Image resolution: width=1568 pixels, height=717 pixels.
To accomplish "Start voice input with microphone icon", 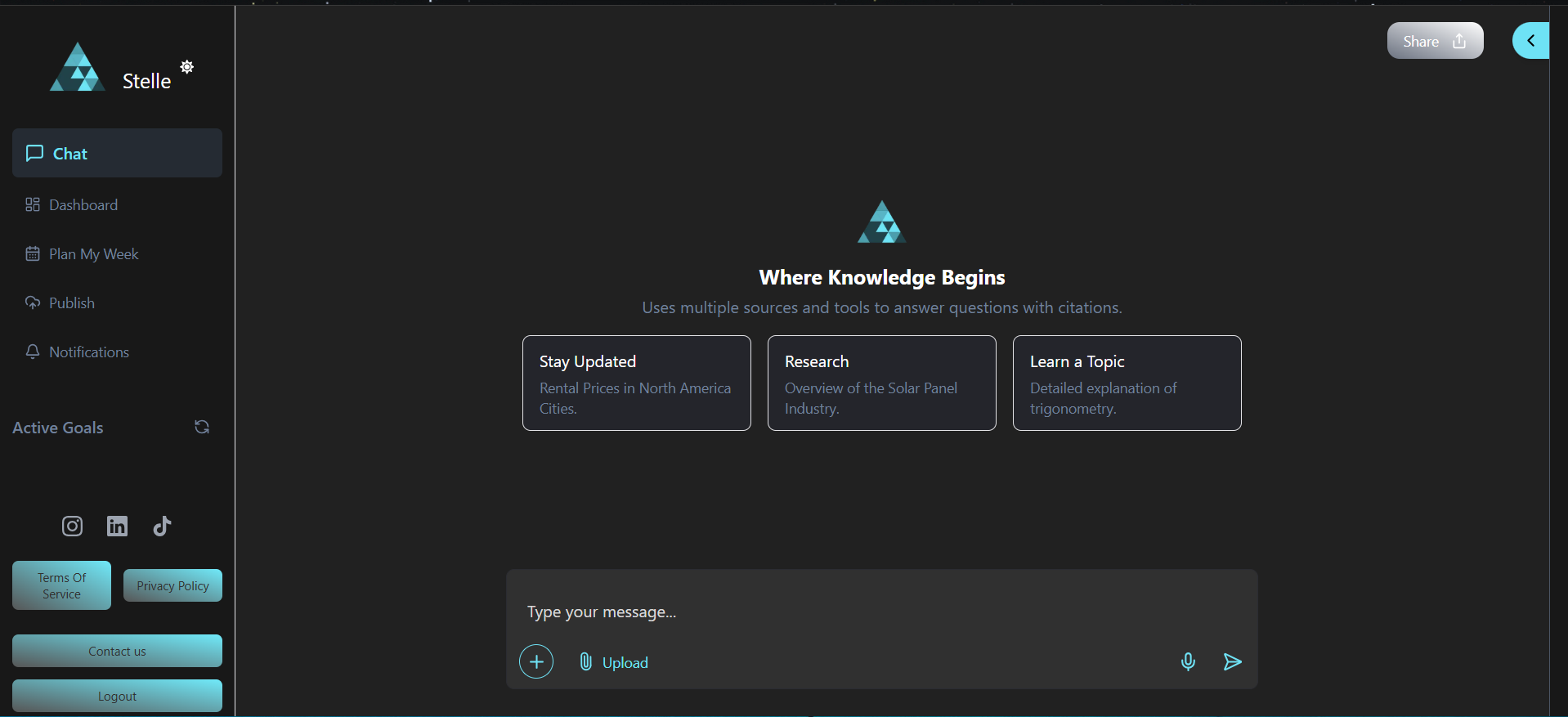I will tap(1188, 661).
